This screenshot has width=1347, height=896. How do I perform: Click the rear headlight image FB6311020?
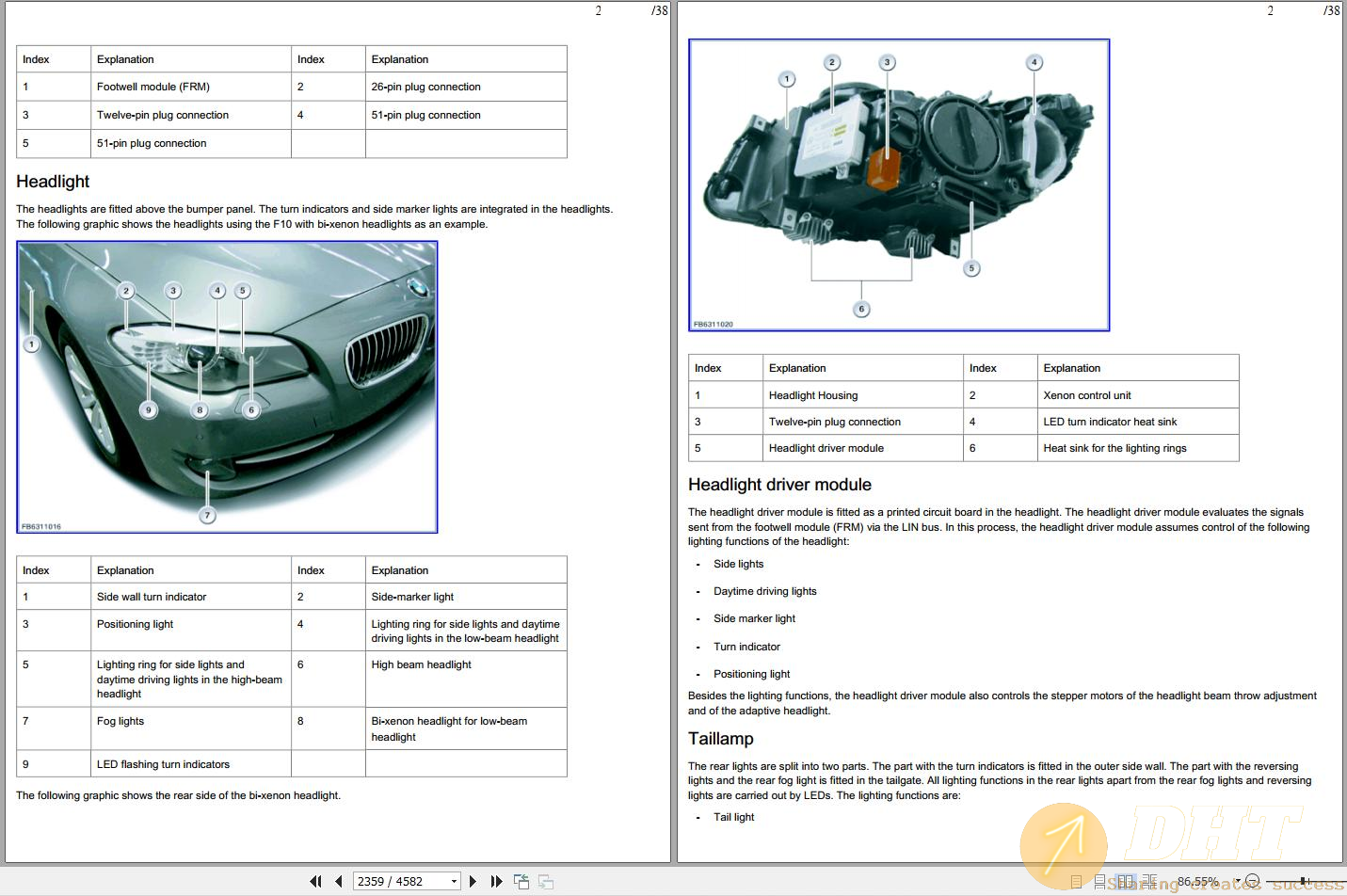point(899,184)
